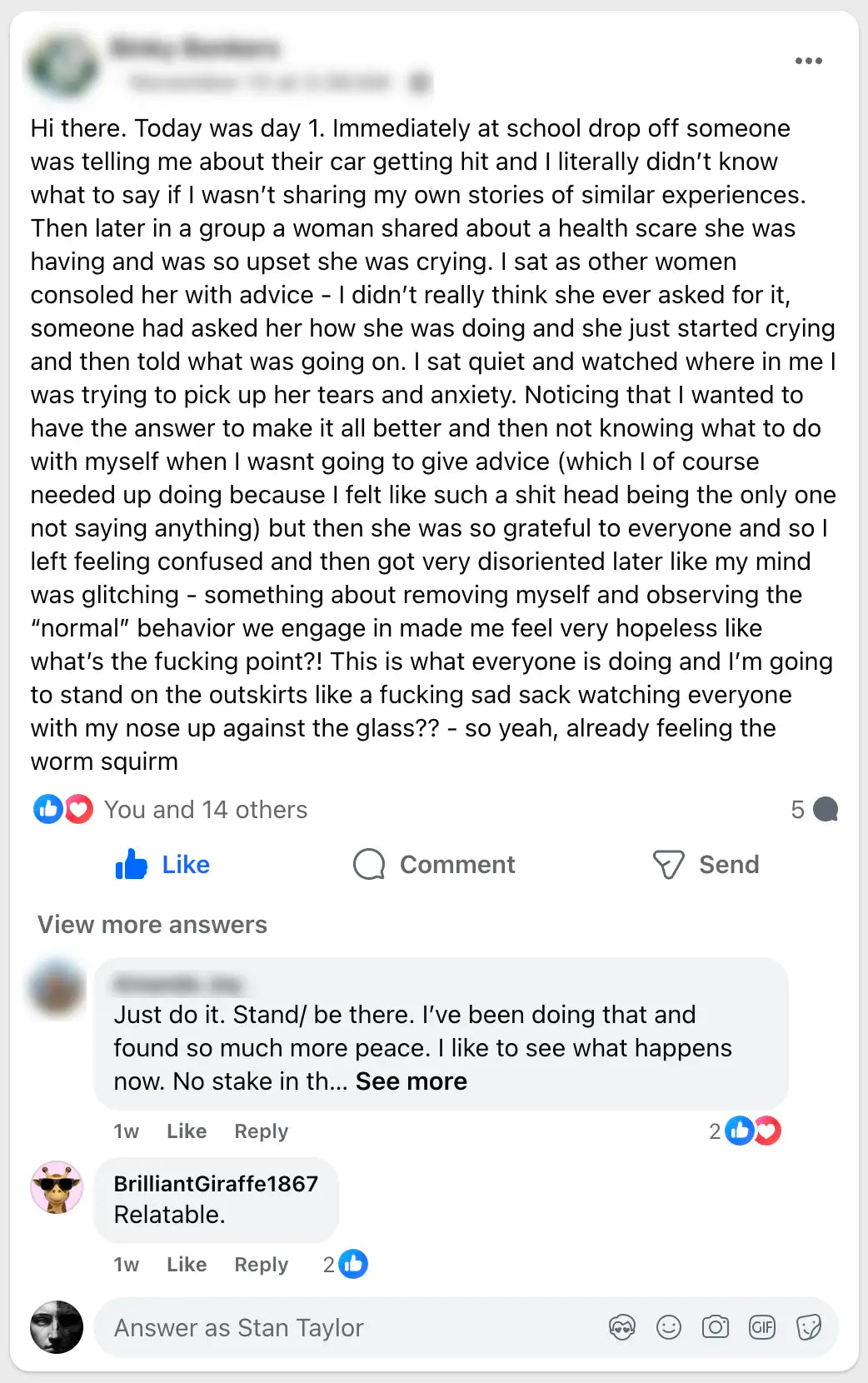
Task: Expand "View more answers"
Action: tap(152, 925)
